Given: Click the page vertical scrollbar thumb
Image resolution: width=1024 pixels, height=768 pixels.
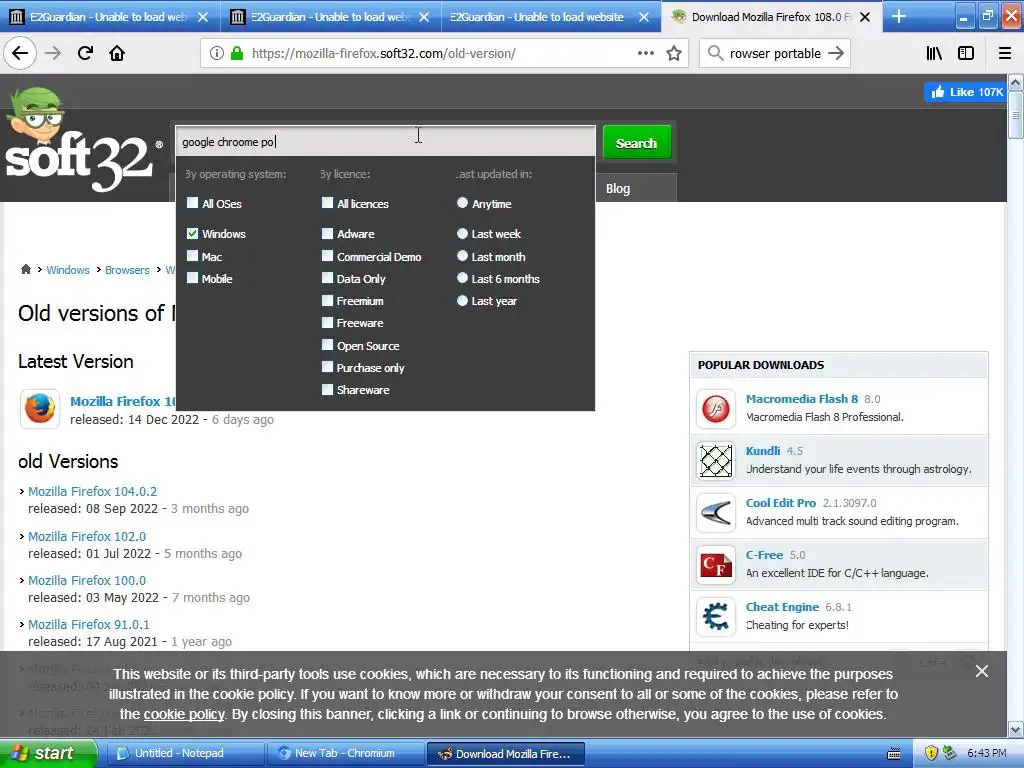Looking at the screenshot, I should point(1015,115).
